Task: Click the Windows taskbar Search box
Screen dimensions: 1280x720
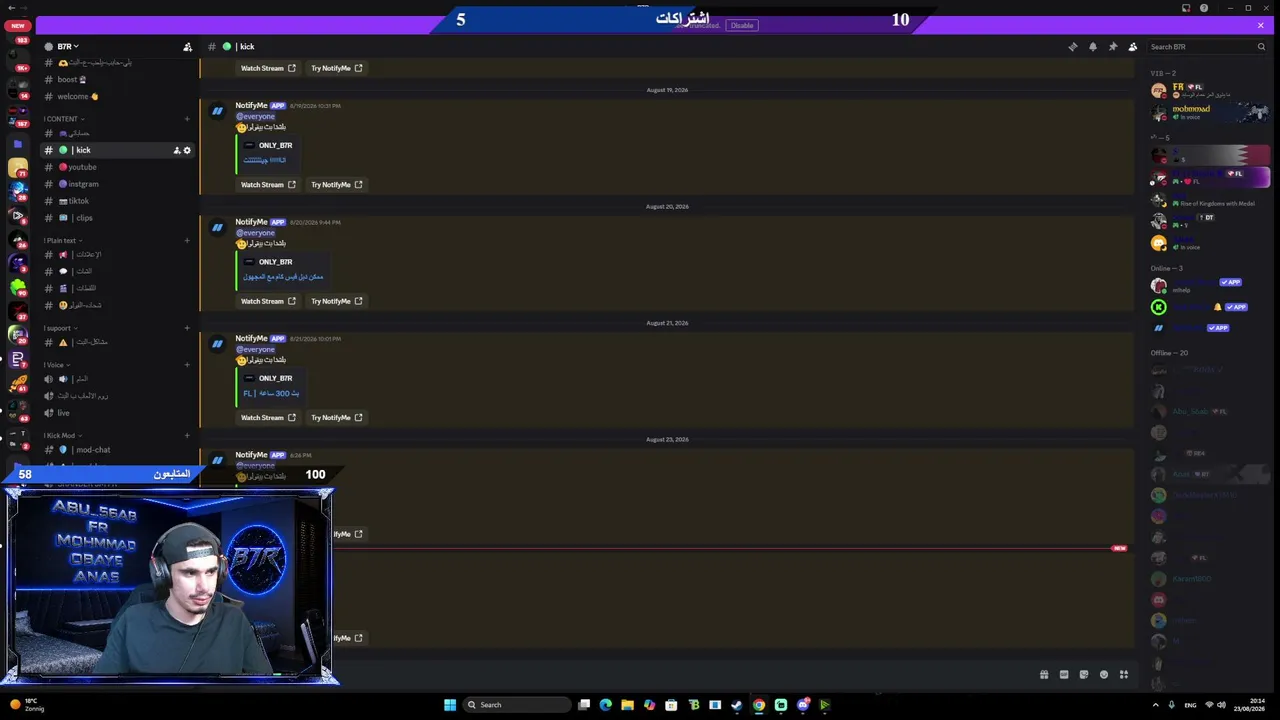Action: (516, 705)
